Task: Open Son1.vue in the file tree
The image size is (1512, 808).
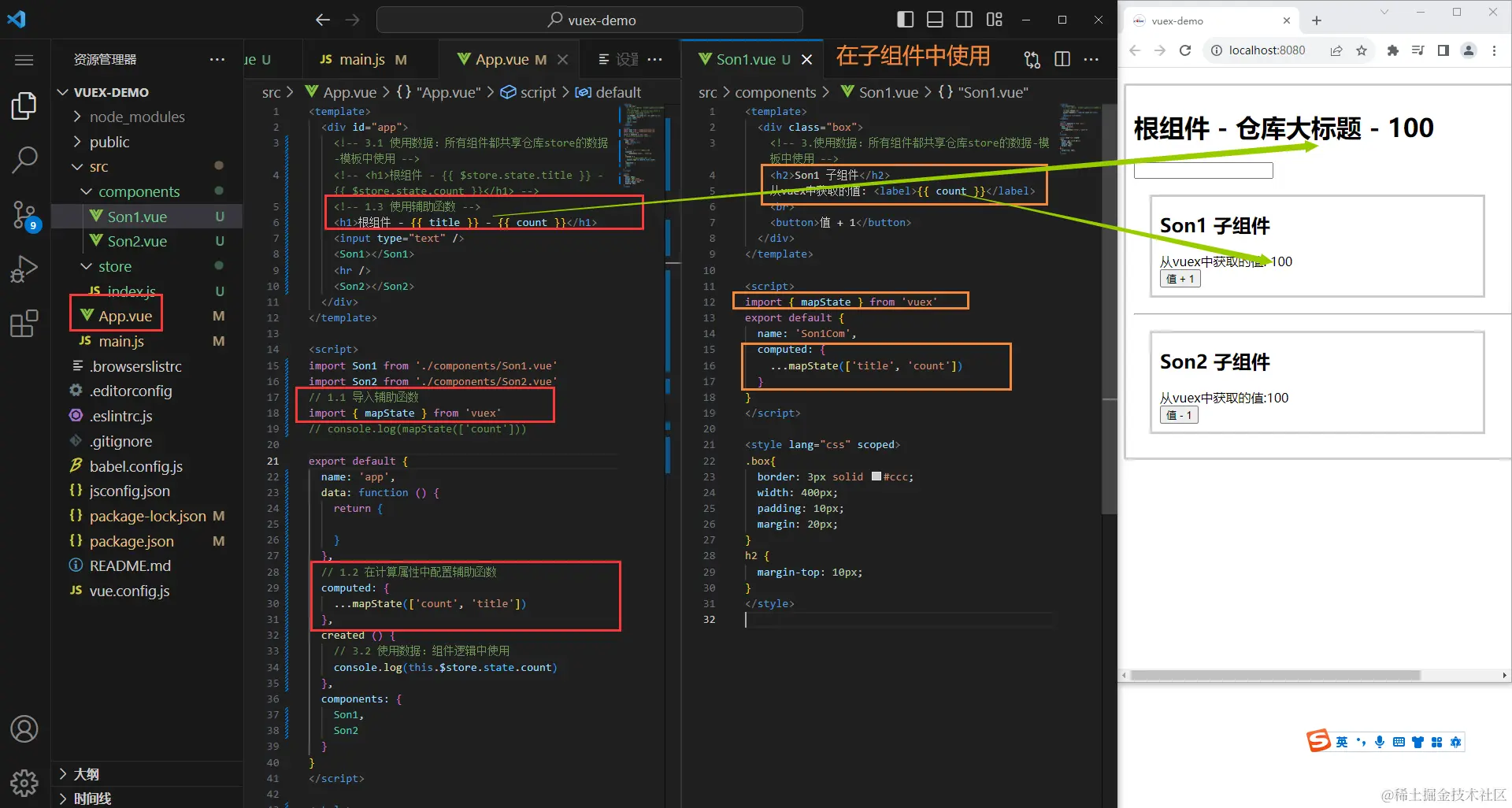Action: (x=137, y=217)
